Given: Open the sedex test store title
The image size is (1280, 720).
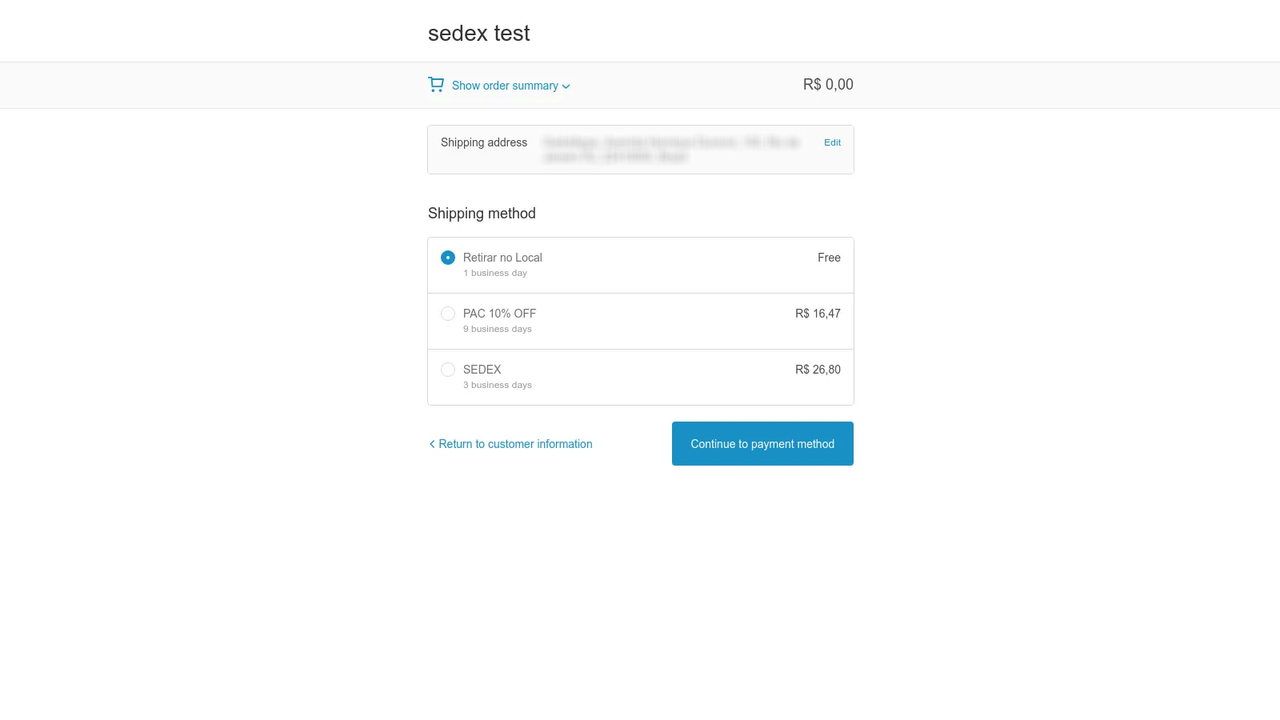Looking at the screenshot, I should click(479, 33).
